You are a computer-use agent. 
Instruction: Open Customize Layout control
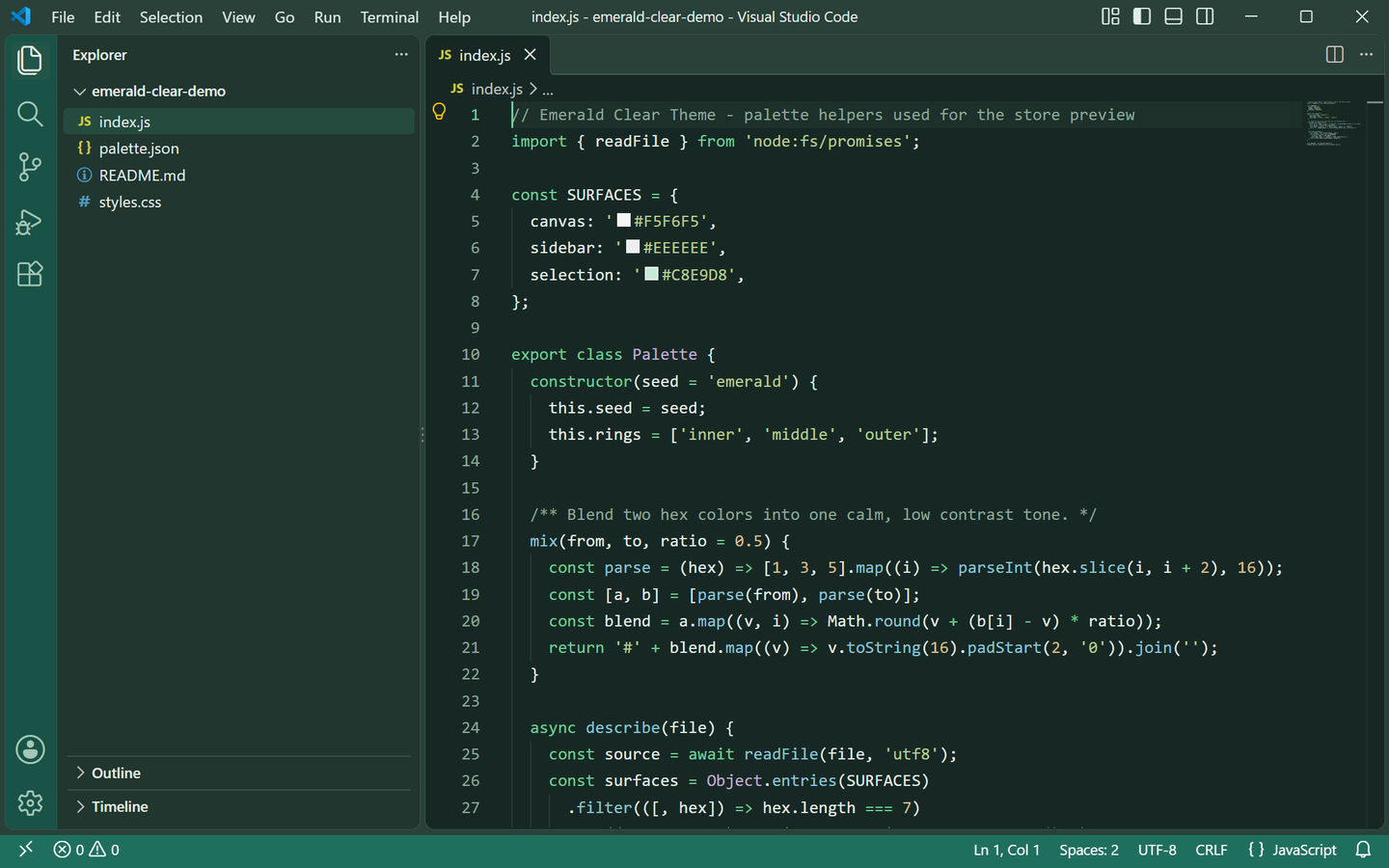1111,16
